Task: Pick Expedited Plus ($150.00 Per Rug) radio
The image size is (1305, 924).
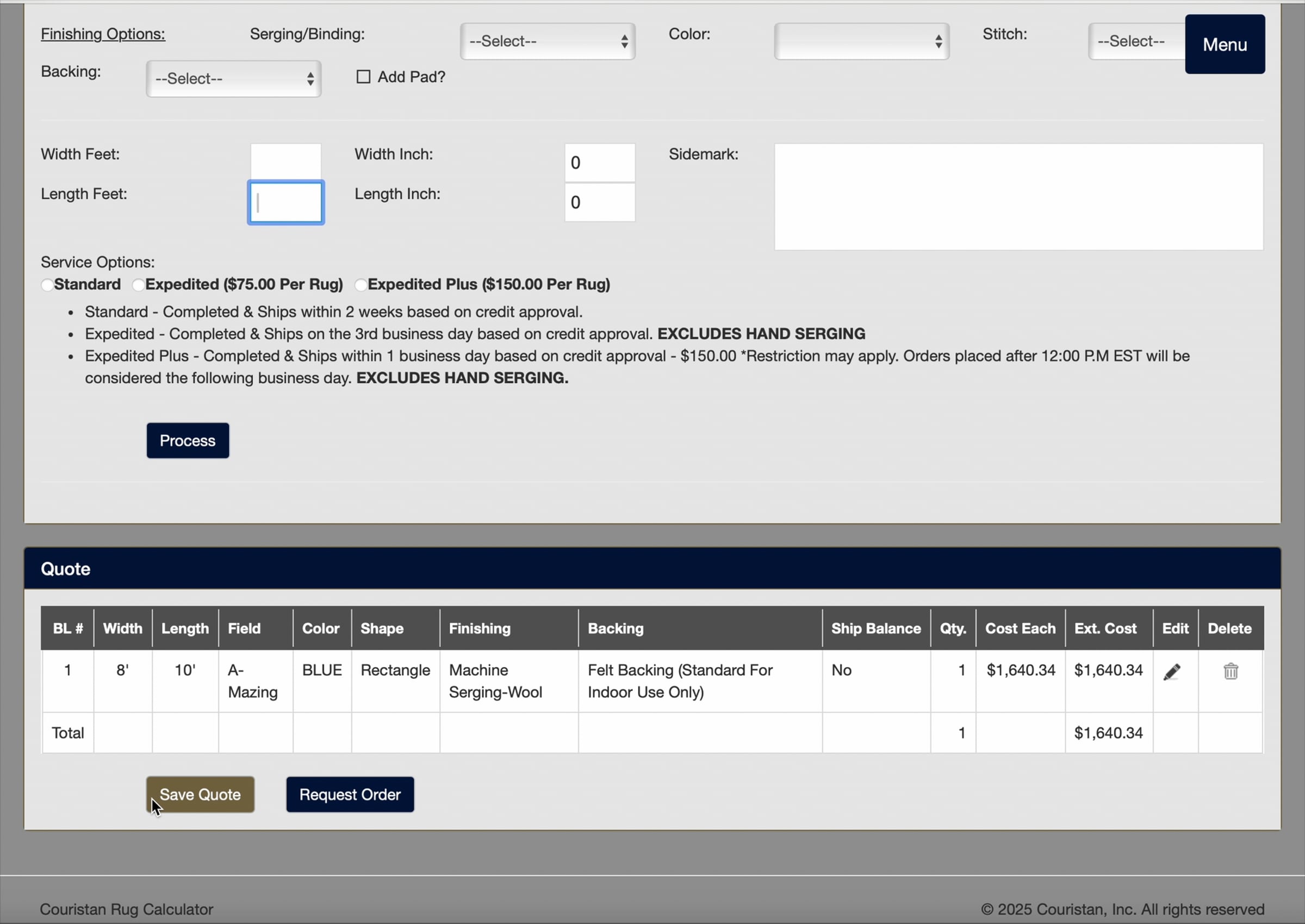Action: click(x=361, y=284)
